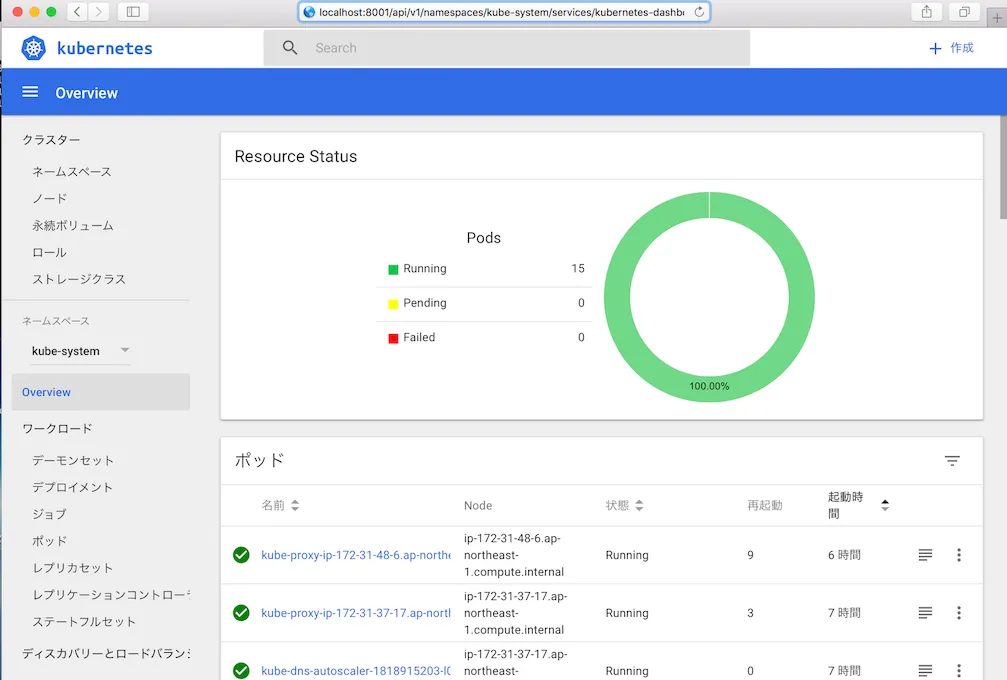Screen dimensions: 1007x680
Task: Open the filter icon in ポッド card
Action: point(952,460)
